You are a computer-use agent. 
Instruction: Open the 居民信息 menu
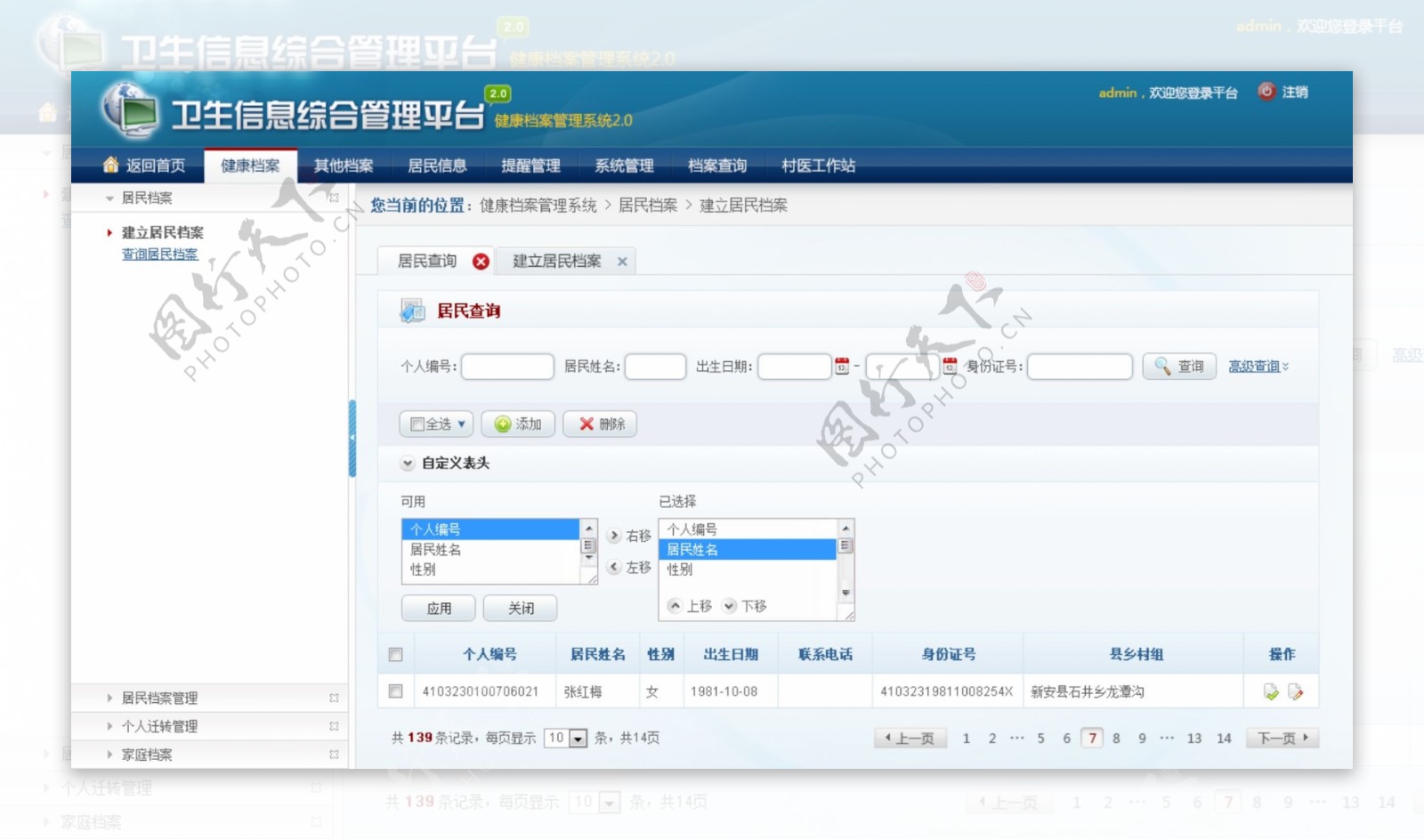click(437, 166)
